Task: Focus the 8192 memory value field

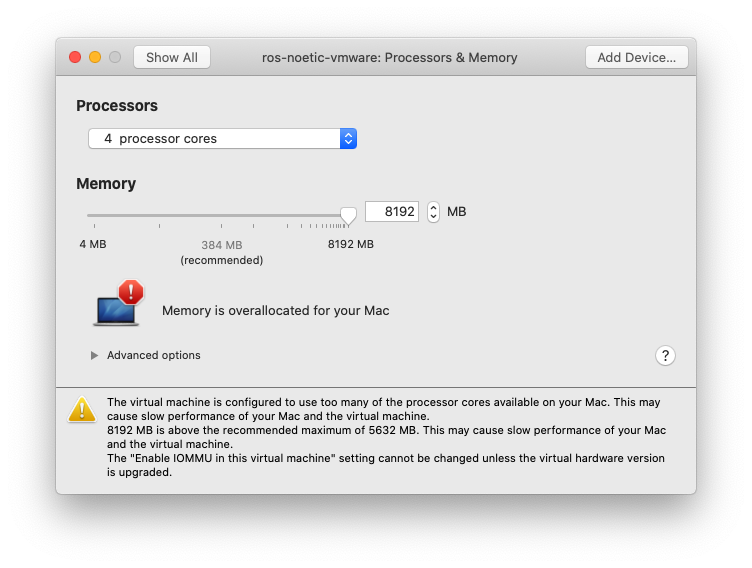Action: 392,212
